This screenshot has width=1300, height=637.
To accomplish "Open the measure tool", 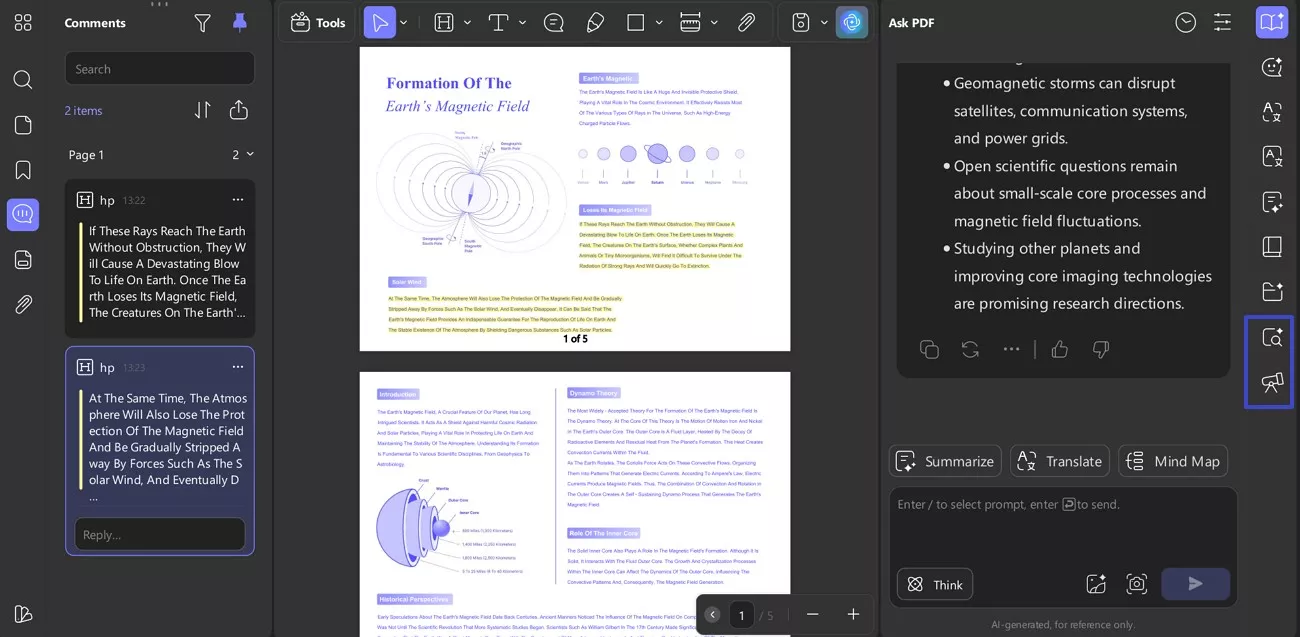I will (x=688, y=22).
